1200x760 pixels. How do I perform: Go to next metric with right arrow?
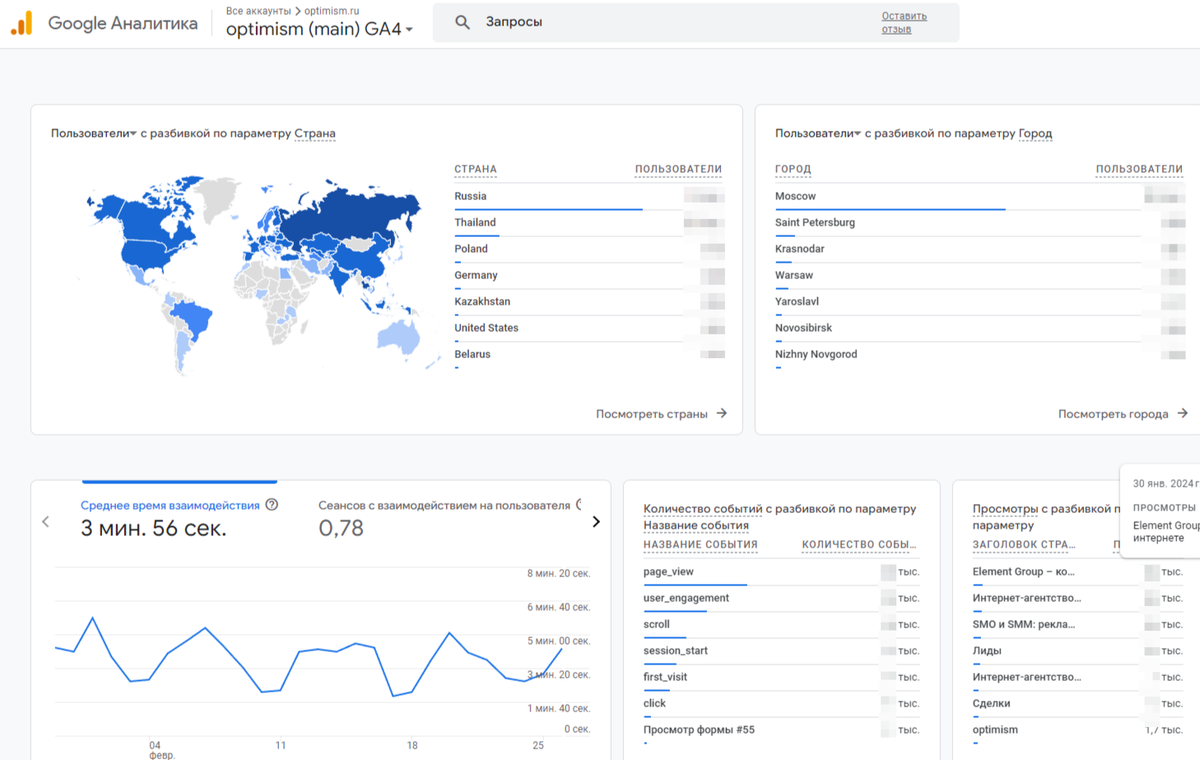click(596, 521)
